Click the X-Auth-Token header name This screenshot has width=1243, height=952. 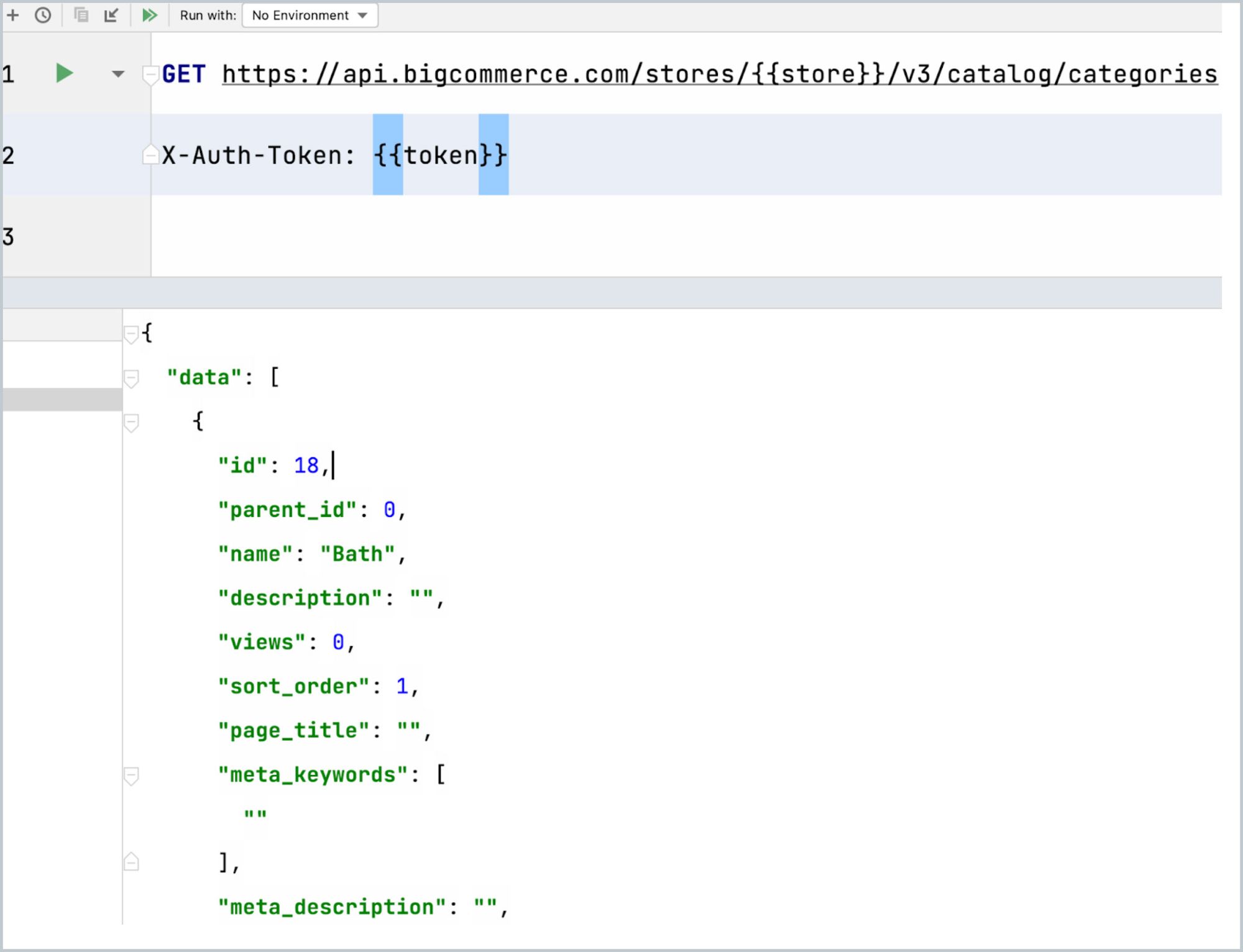click(x=251, y=155)
